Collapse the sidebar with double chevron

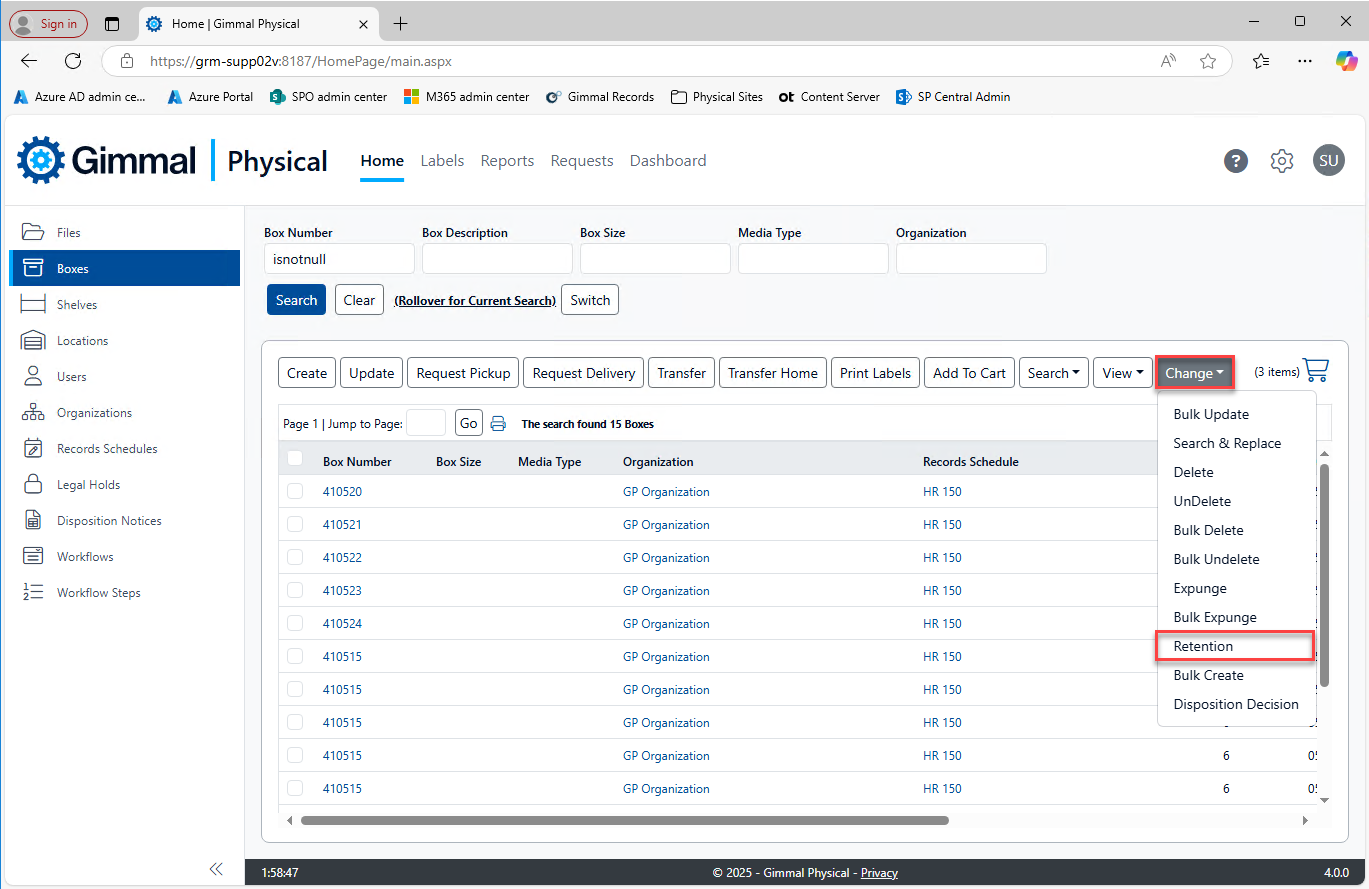pyautogui.click(x=216, y=869)
